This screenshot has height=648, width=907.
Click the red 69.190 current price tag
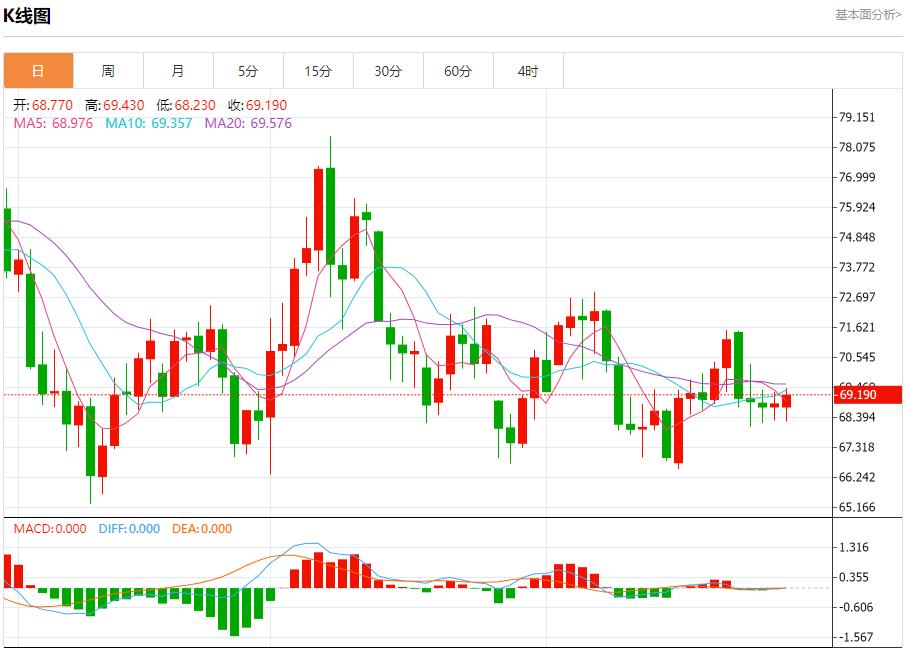[858, 394]
